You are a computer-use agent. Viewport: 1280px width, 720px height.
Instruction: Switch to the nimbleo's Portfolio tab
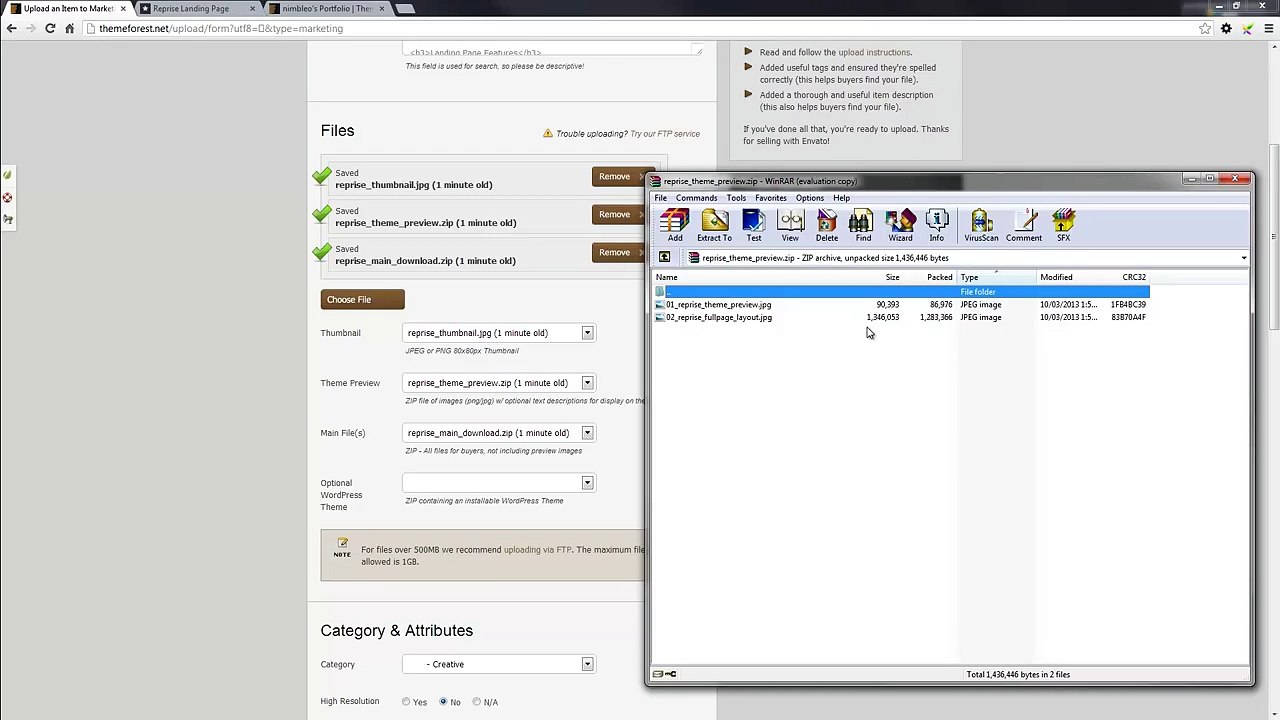point(326,8)
